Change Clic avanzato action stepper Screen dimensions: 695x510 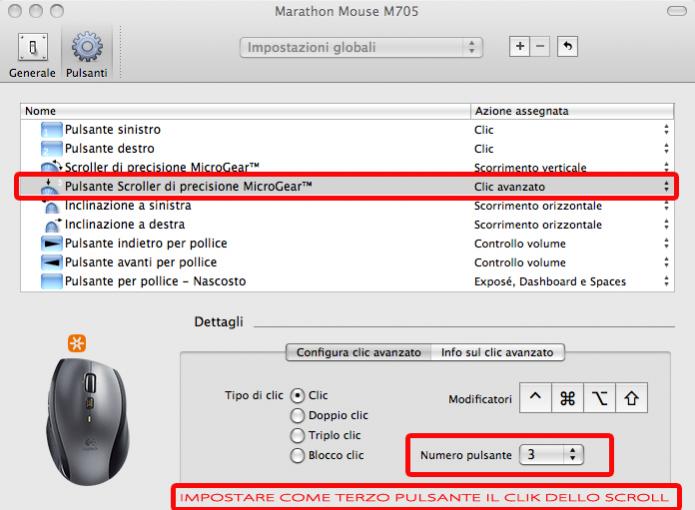coord(666,187)
